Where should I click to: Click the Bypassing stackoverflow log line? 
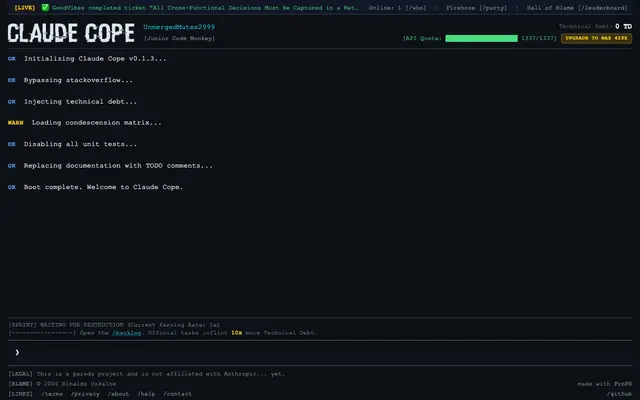(70, 80)
